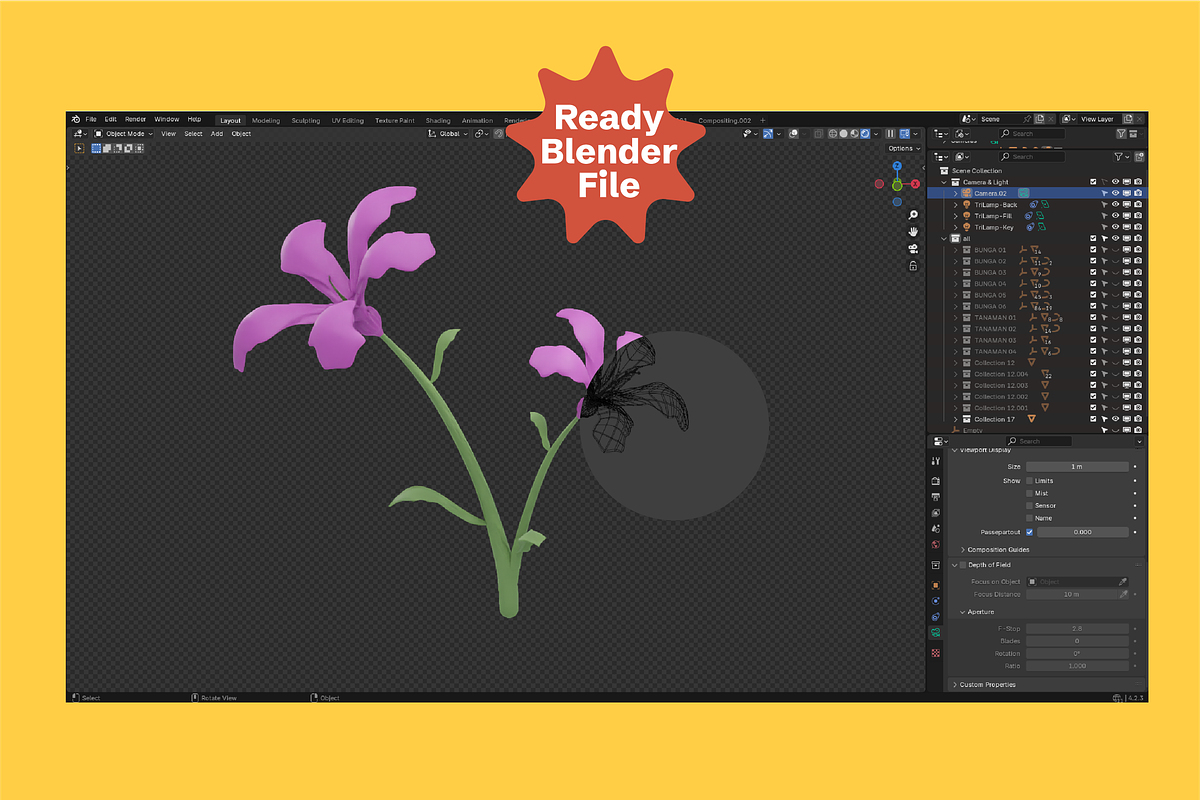Viewport: 1200px width, 800px height.
Task: Expand the BUNGA 02 collection
Action: tap(955, 261)
